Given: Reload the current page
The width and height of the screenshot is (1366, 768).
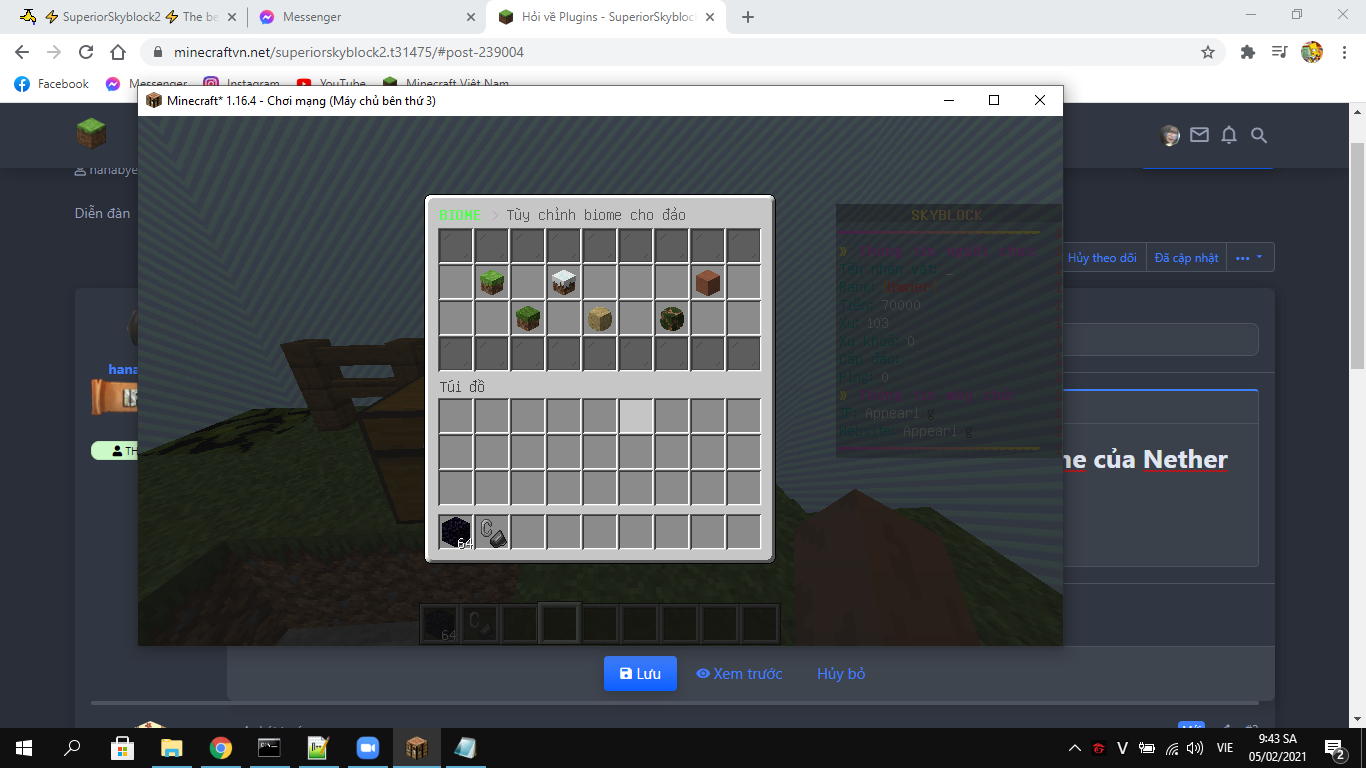Looking at the screenshot, I should 86,52.
